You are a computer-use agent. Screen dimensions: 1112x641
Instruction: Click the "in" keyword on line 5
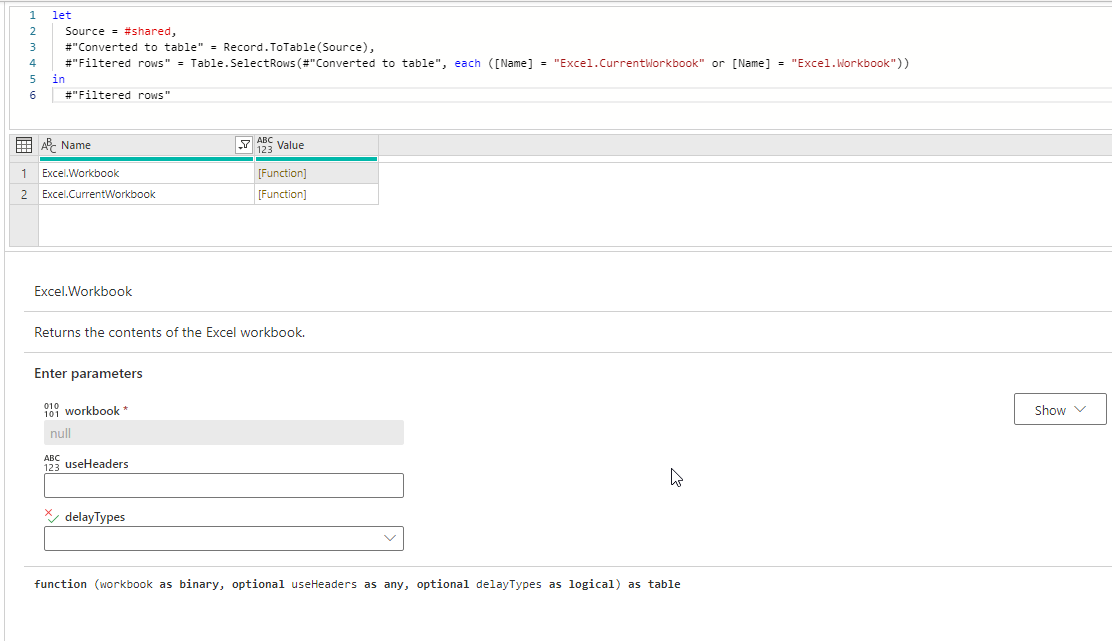point(58,79)
